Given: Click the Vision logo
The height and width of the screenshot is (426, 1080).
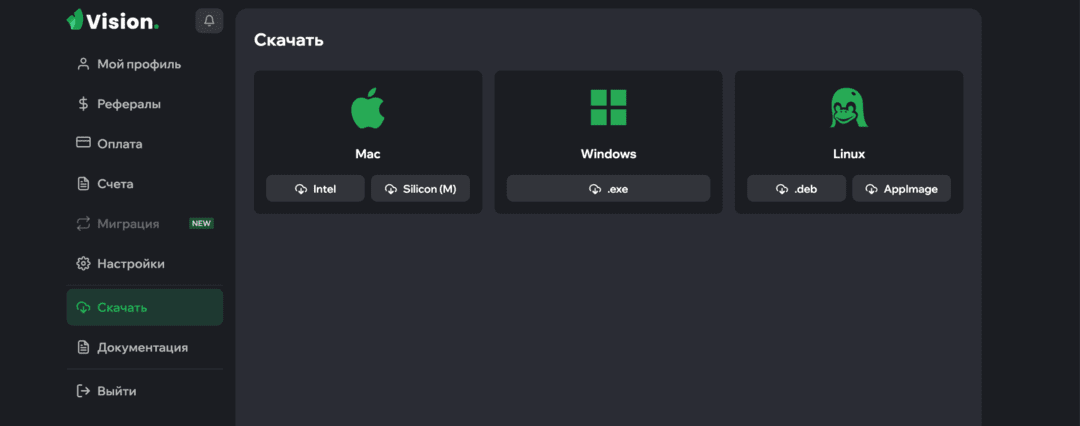Looking at the screenshot, I should [113, 20].
